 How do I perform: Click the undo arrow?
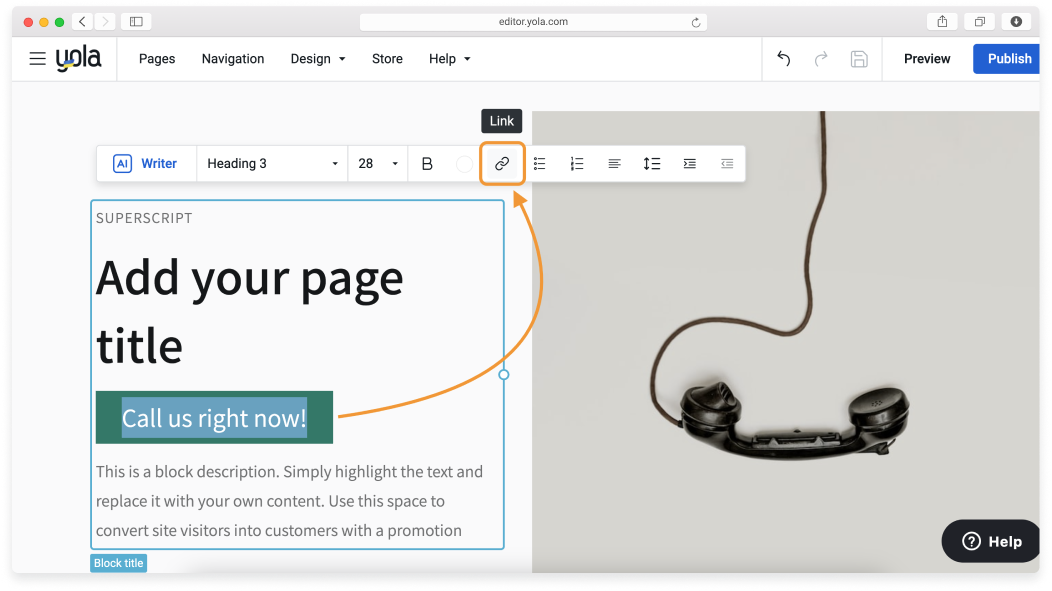pos(784,59)
